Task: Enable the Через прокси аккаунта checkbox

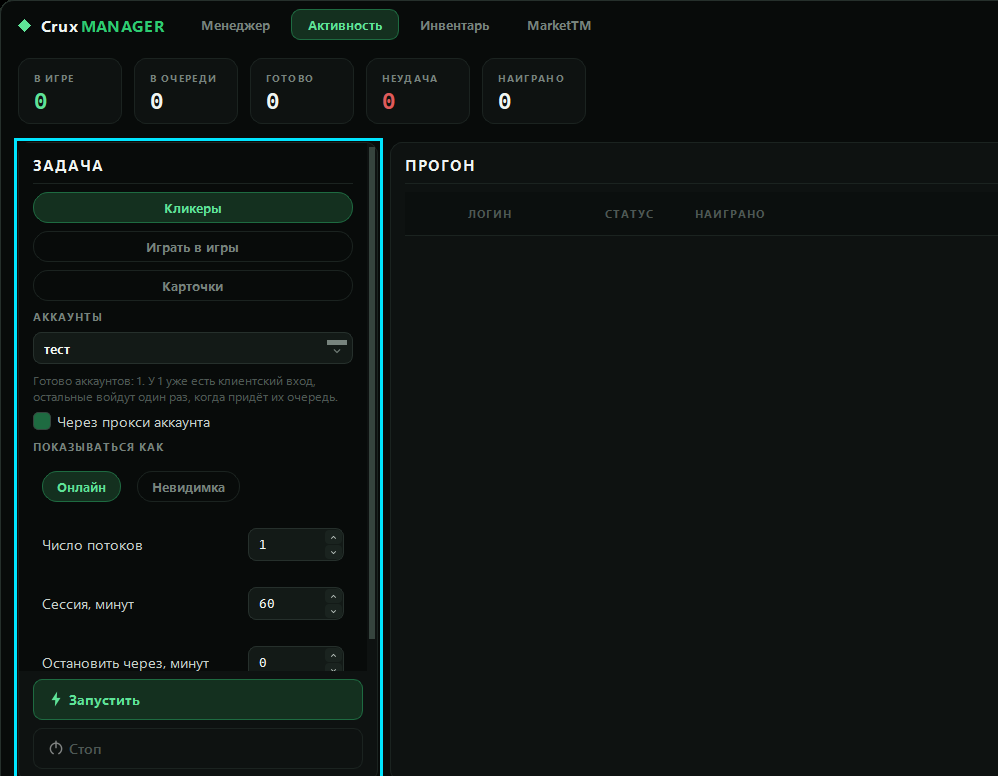Action: coord(42,421)
